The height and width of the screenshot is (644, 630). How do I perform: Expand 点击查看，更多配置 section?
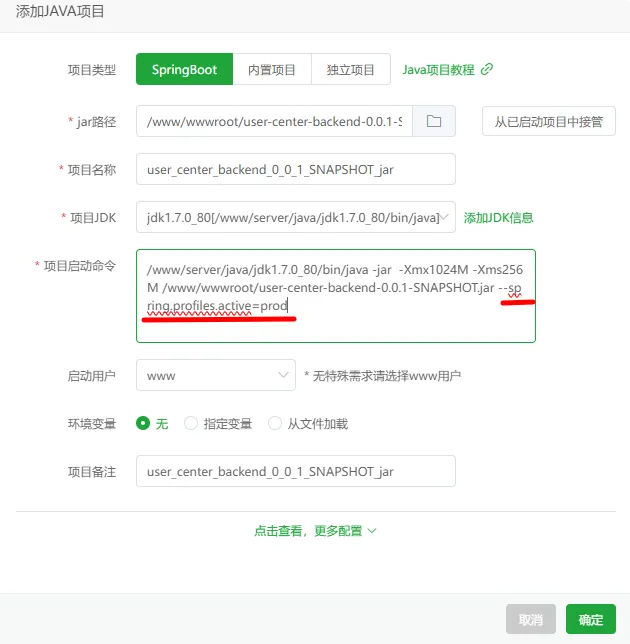pyautogui.click(x=315, y=531)
